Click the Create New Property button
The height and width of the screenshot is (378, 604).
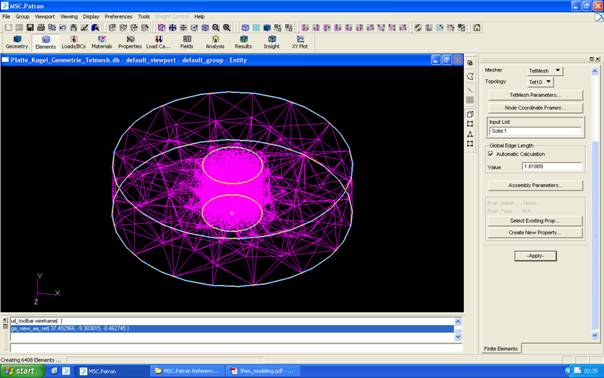(535, 233)
